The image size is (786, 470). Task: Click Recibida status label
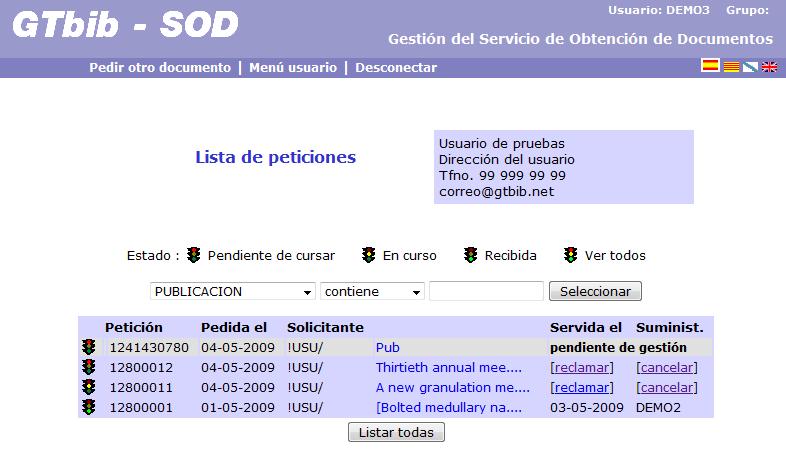(x=510, y=256)
